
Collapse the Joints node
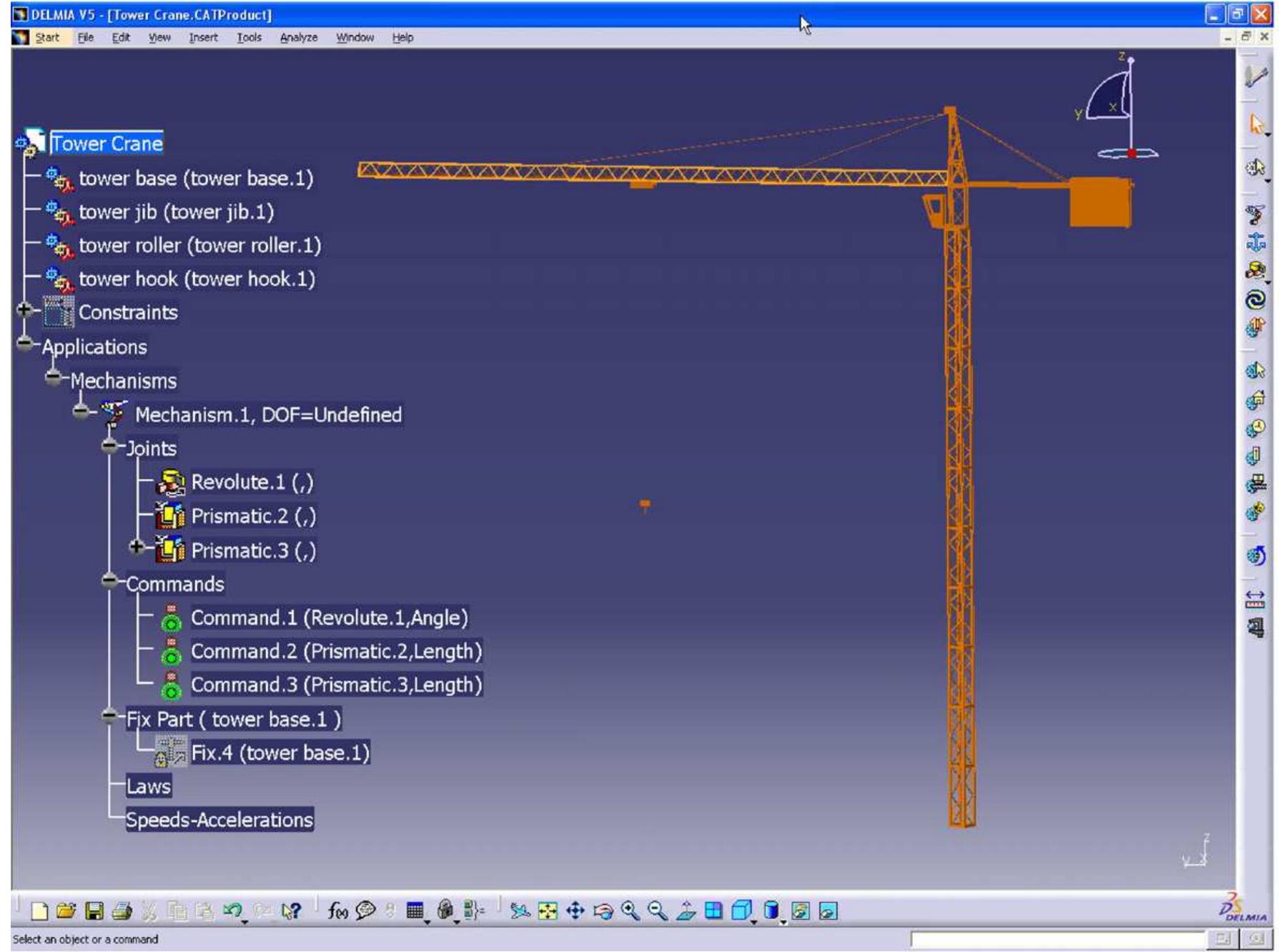(109, 446)
